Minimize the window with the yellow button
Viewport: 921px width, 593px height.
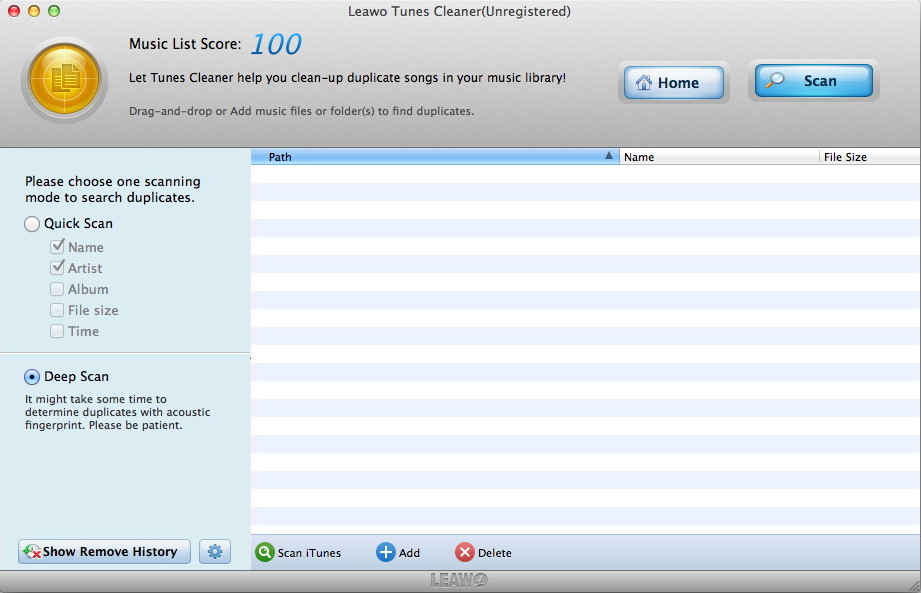click(33, 11)
